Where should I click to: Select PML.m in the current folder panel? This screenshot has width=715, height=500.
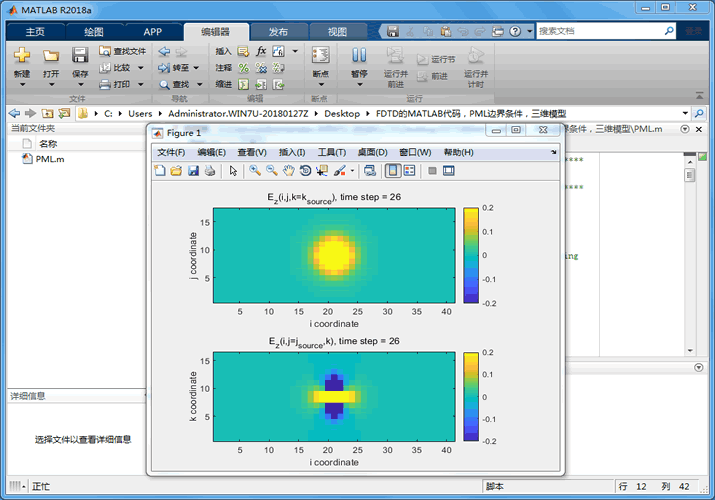50,159
